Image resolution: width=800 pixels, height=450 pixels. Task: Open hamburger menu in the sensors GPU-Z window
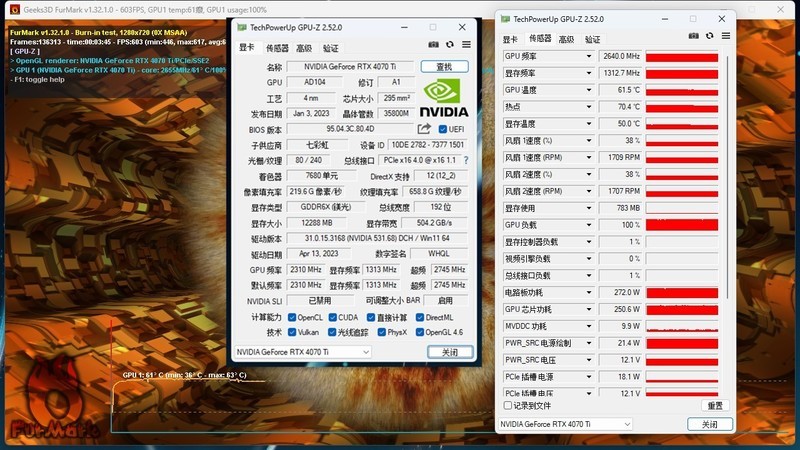point(726,36)
